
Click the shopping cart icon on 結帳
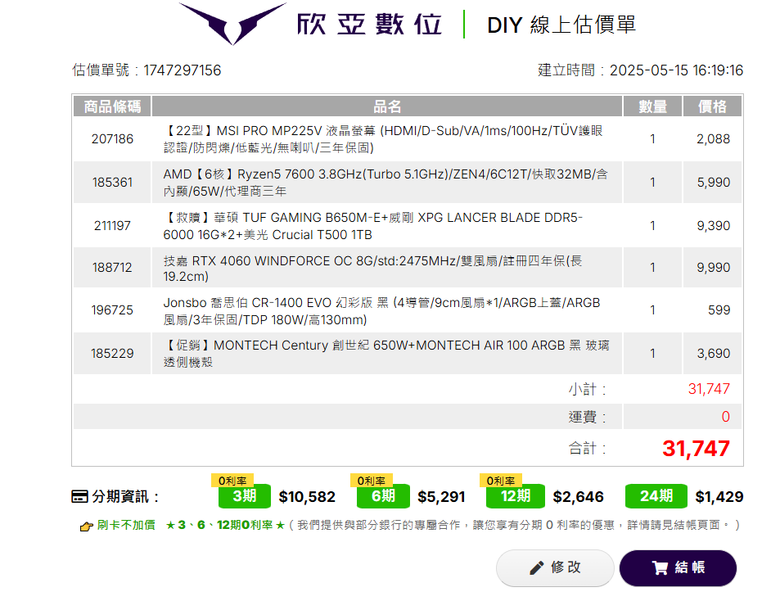pyautogui.click(x=660, y=568)
